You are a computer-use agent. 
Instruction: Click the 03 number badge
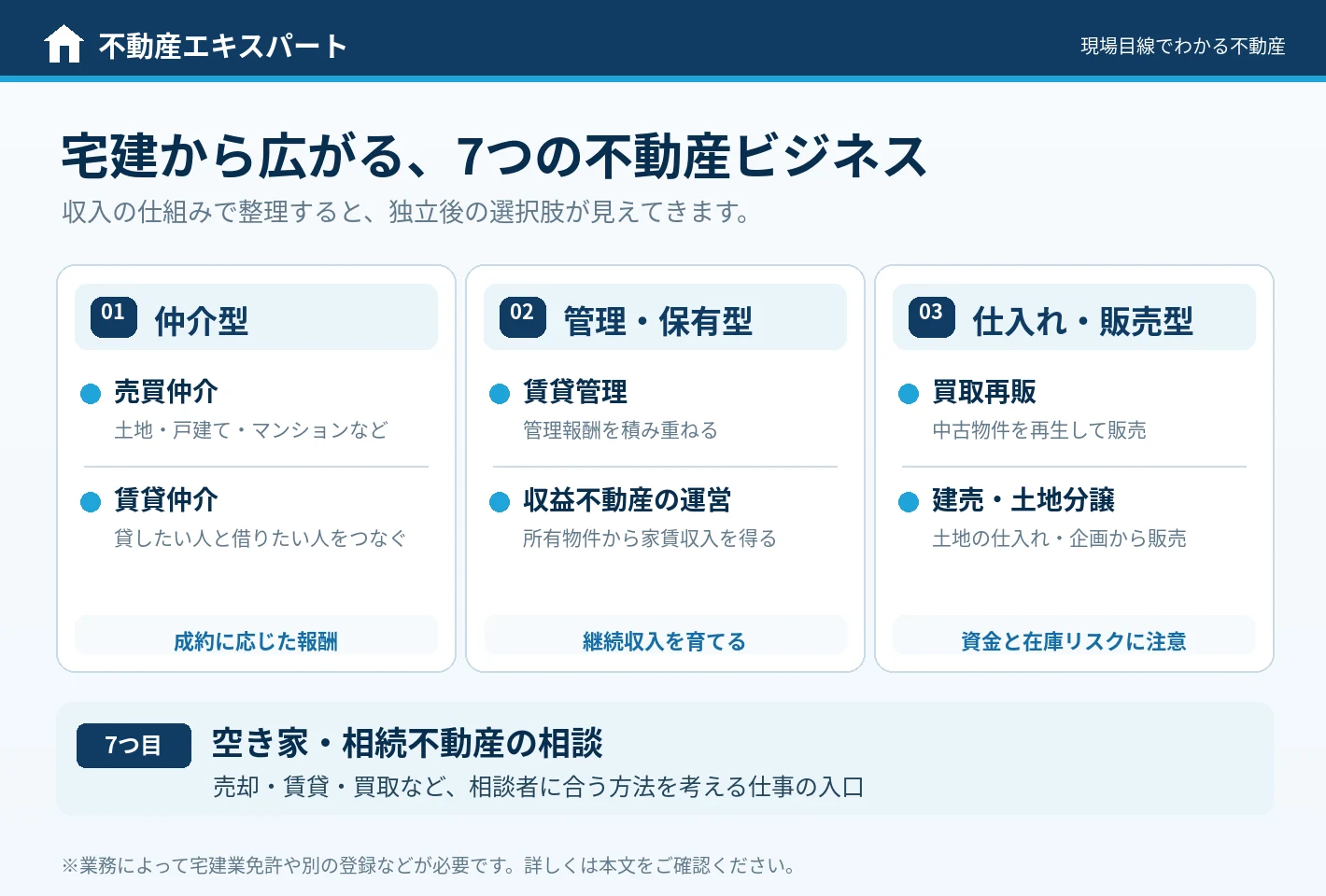pos(932,316)
